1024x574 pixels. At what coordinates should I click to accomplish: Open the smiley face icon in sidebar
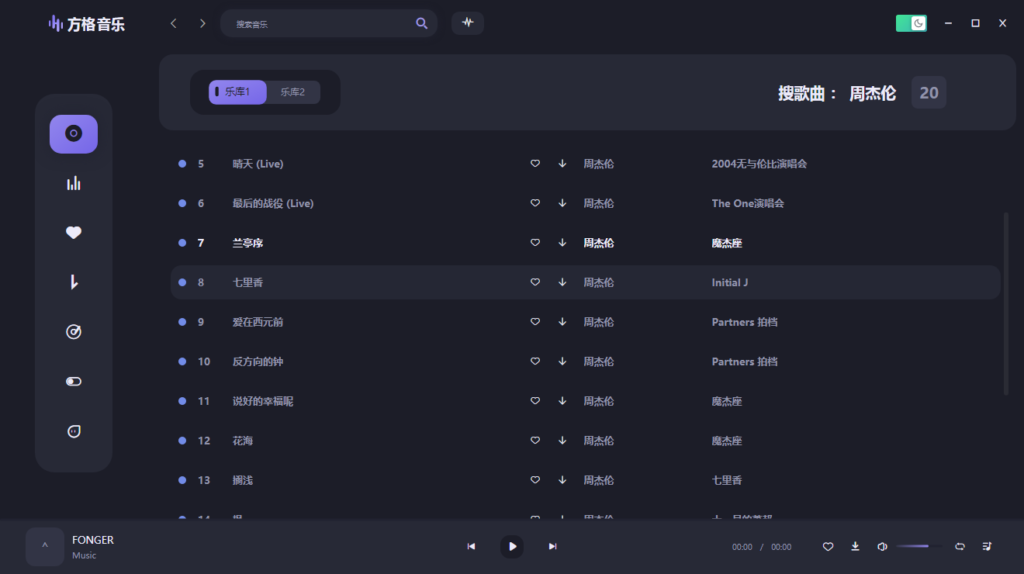(73, 431)
